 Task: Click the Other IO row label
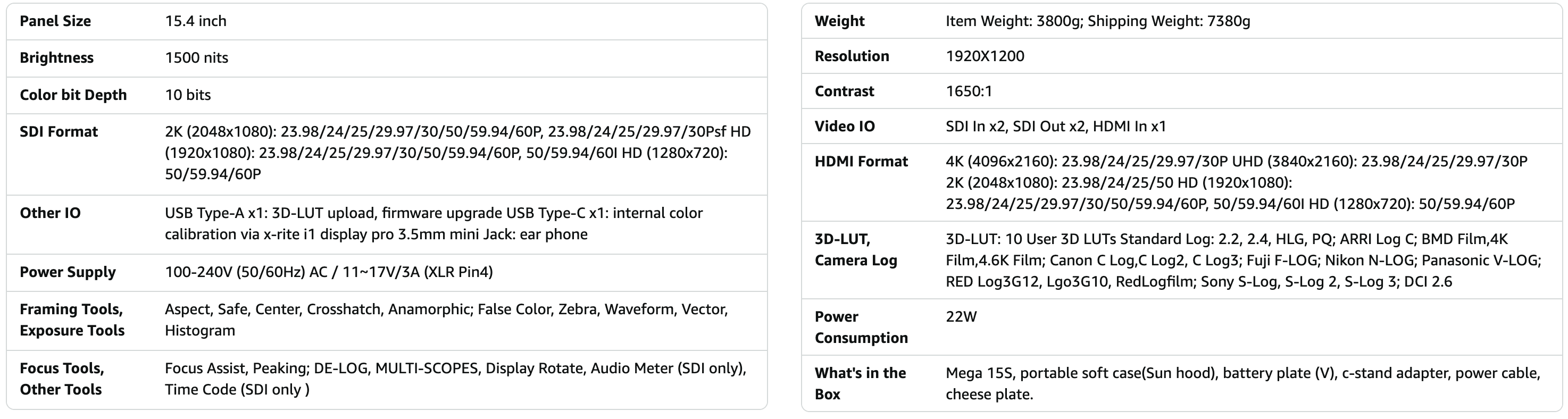tap(50, 213)
